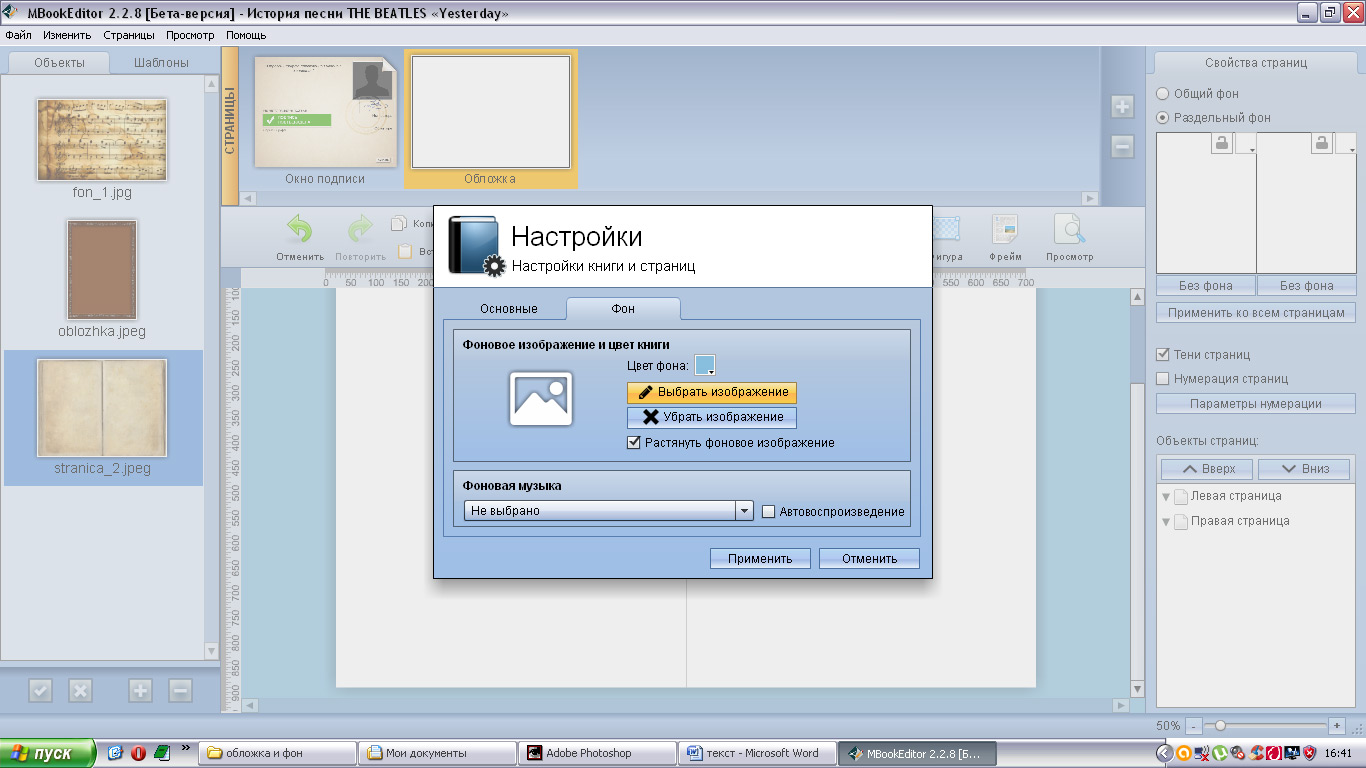1366x768 pixels.
Task: Click the zoom slider handle at 50%
Action: [x=1220, y=726]
